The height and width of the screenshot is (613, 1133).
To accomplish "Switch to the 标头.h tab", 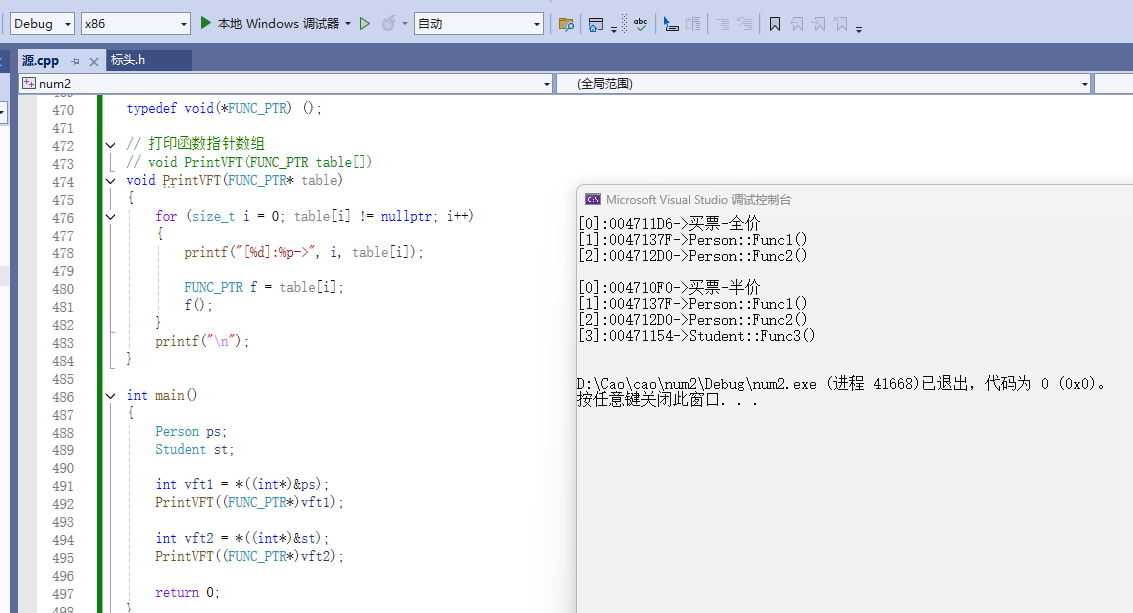I will coord(128,60).
